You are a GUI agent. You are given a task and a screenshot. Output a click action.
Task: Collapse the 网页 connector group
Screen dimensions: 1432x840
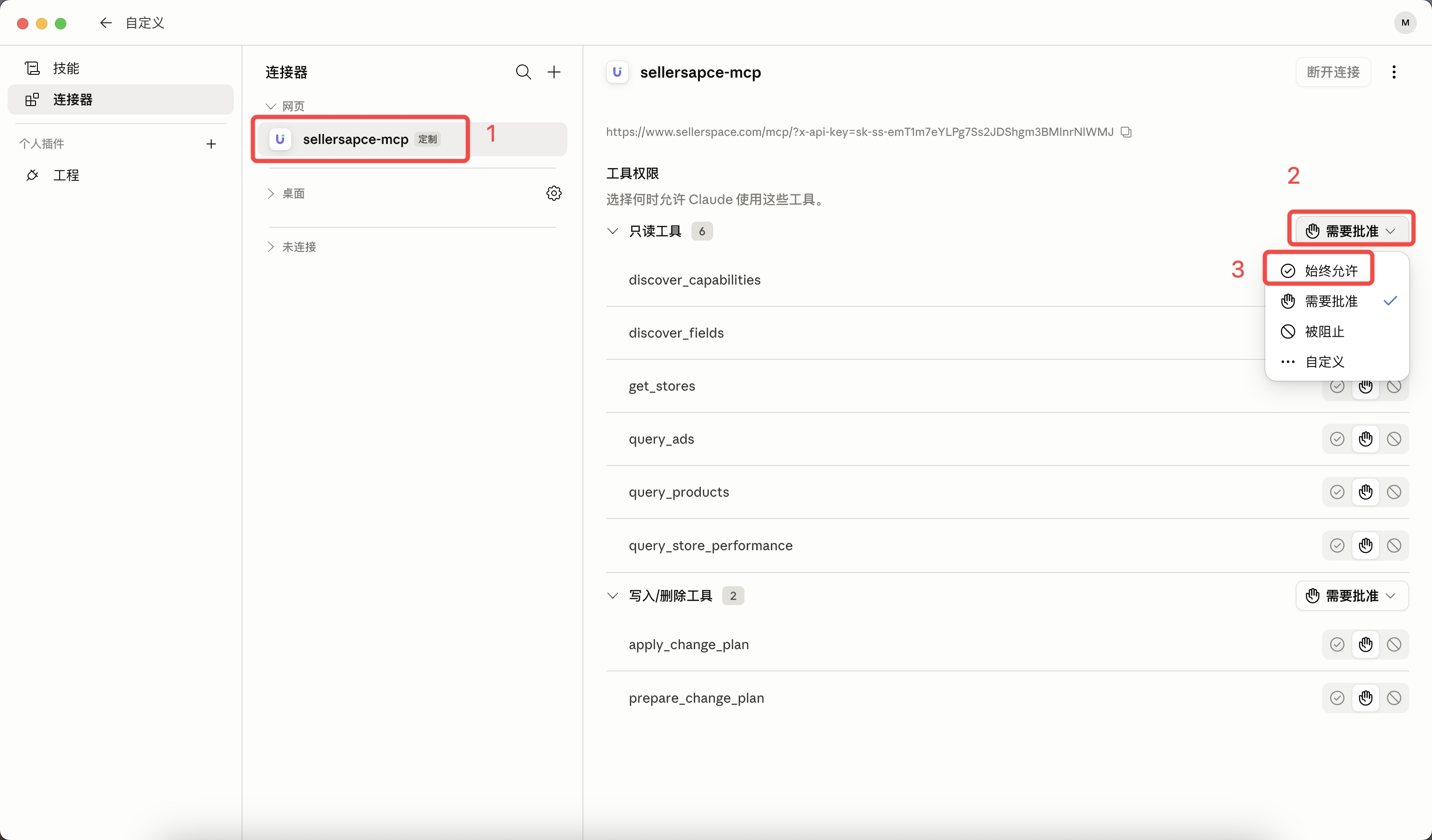click(x=270, y=106)
